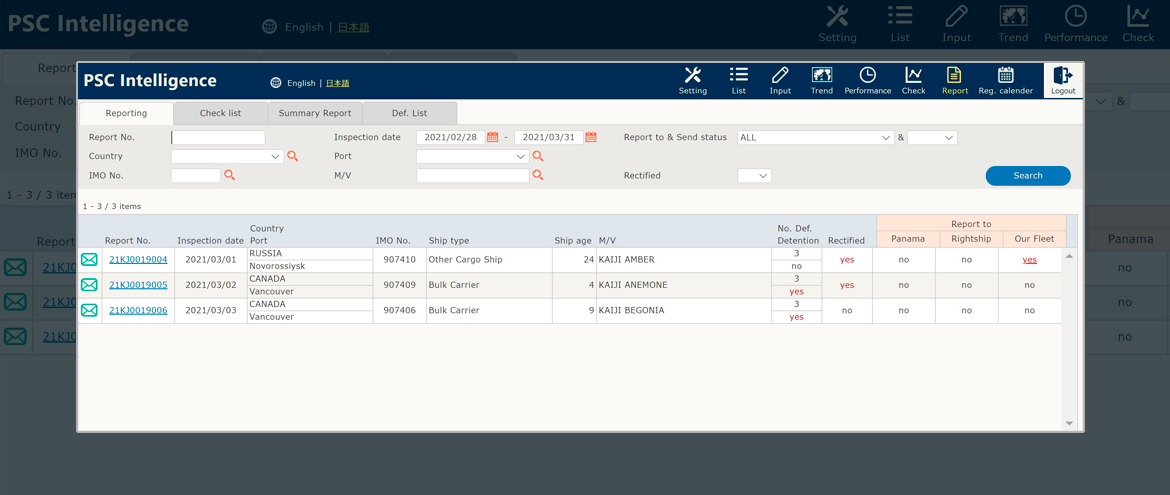Screen dimensions: 1170x495
Task: Select English language in the front window
Action: tap(301, 83)
